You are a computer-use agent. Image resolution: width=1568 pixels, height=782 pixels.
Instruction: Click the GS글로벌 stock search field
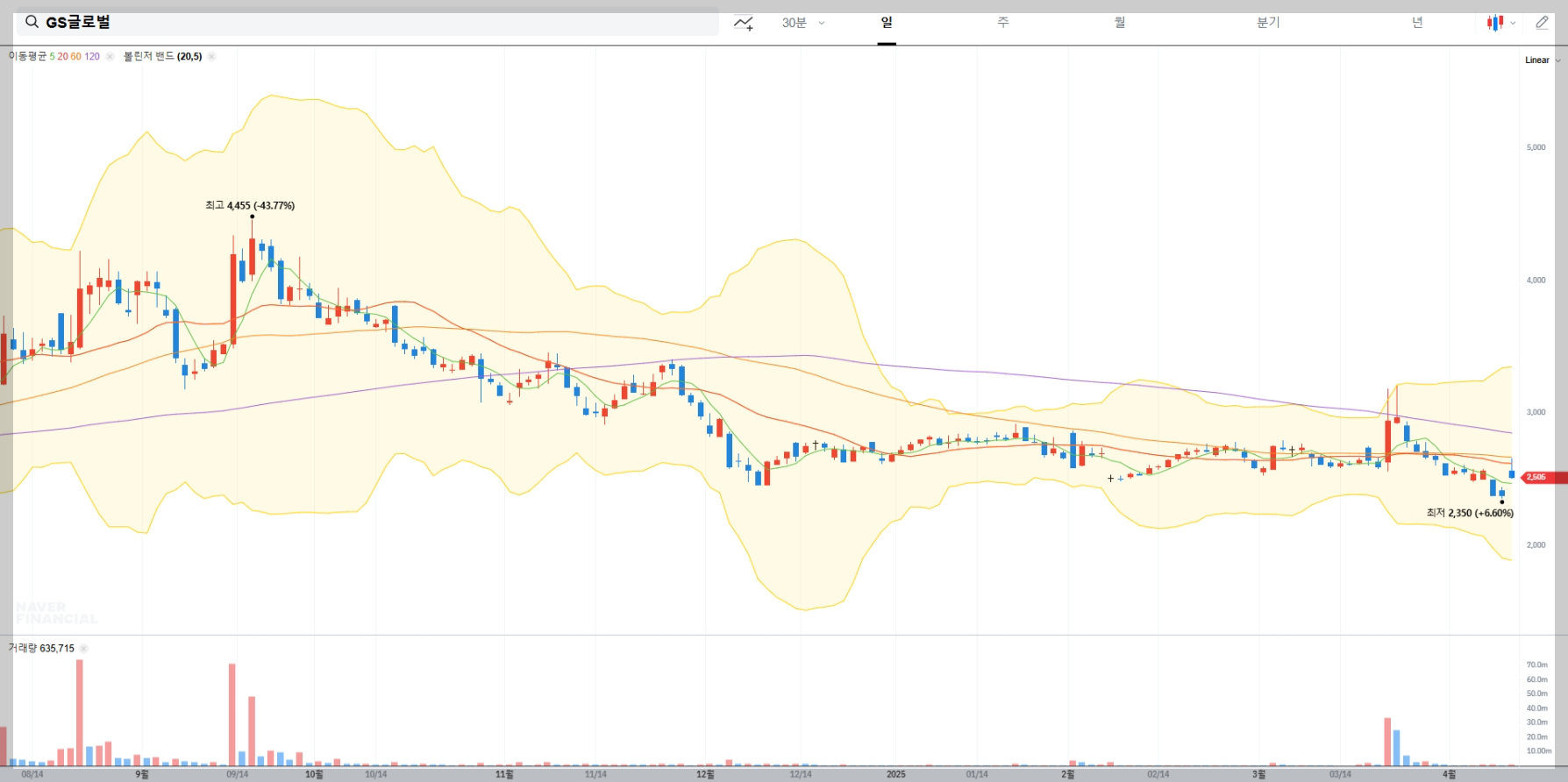pos(367,22)
